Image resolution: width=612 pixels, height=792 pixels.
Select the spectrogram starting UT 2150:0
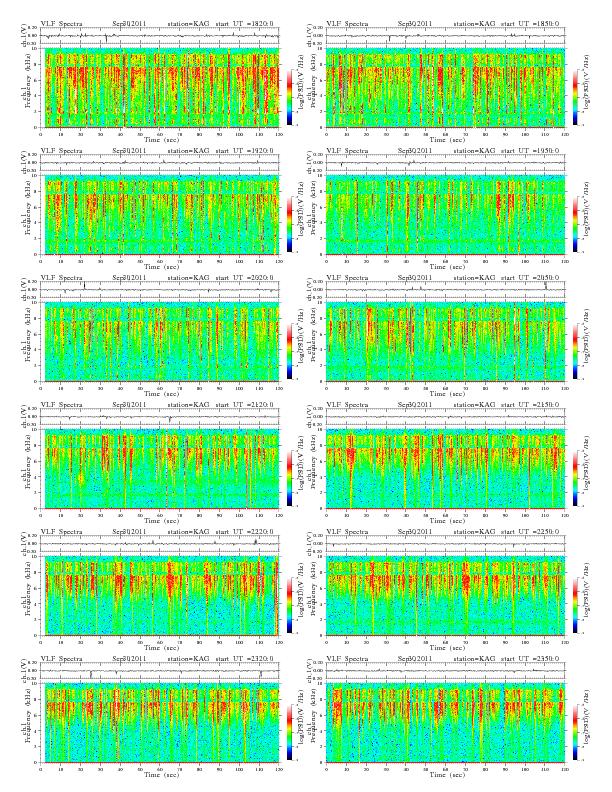click(446, 469)
